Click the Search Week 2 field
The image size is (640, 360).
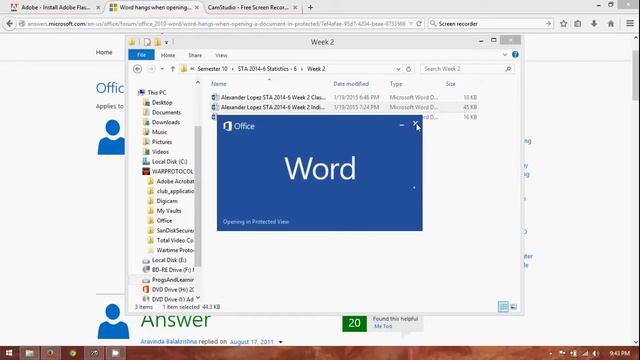(466, 69)
